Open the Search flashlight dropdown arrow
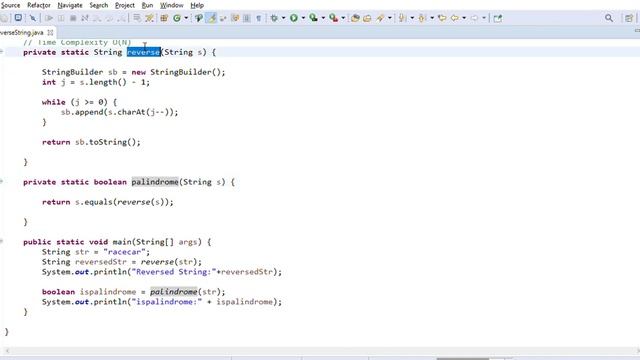Viewport: 640px width, 360px height. pos(389,18)
